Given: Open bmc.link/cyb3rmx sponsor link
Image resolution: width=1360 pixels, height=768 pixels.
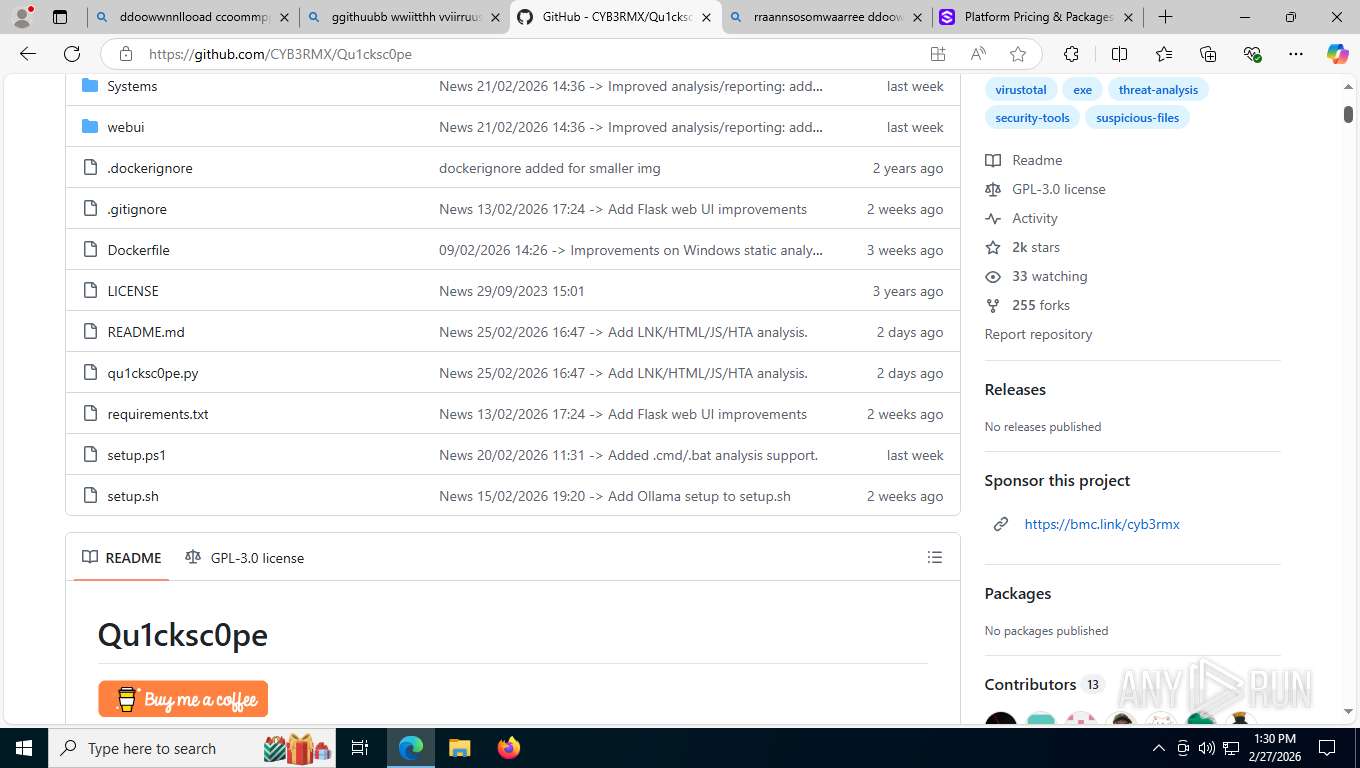Looking at the screenshot, I should [1102, 524].
